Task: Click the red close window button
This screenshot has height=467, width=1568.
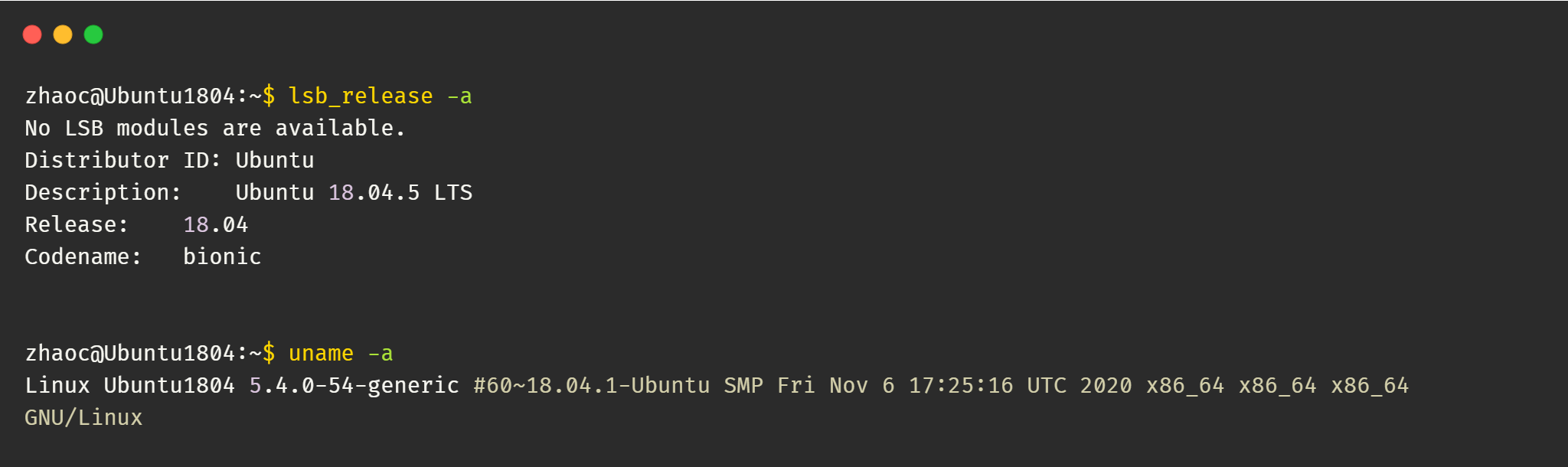Action: tap(32, 34)
